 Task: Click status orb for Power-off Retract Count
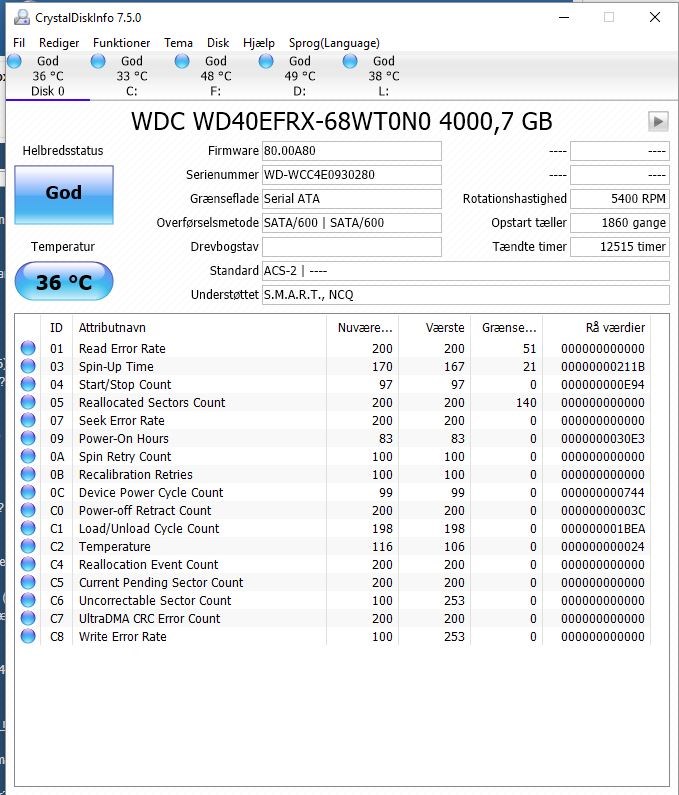(x=28, y=510)
